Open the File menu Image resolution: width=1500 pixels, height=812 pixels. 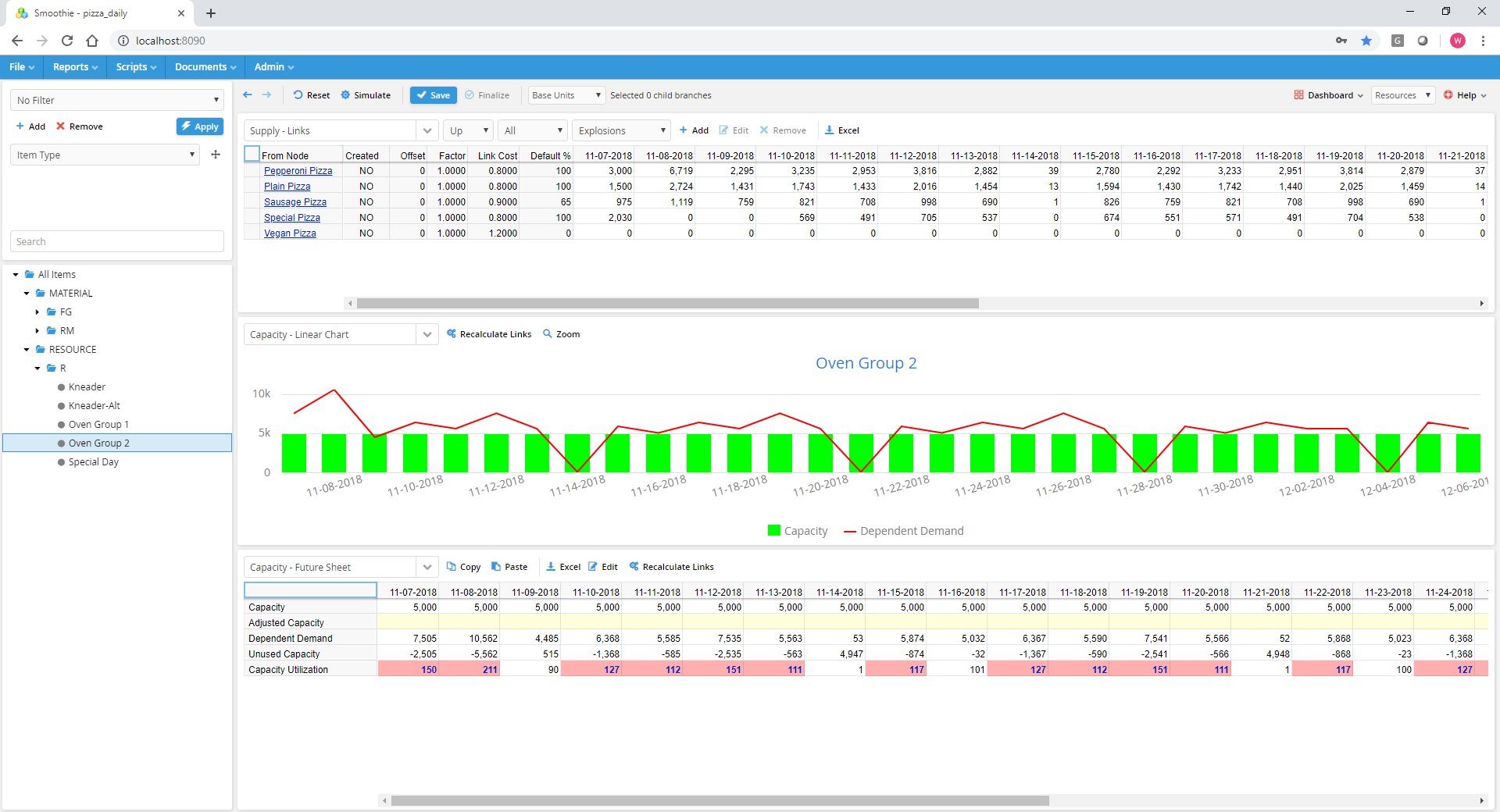coord(22,67)
